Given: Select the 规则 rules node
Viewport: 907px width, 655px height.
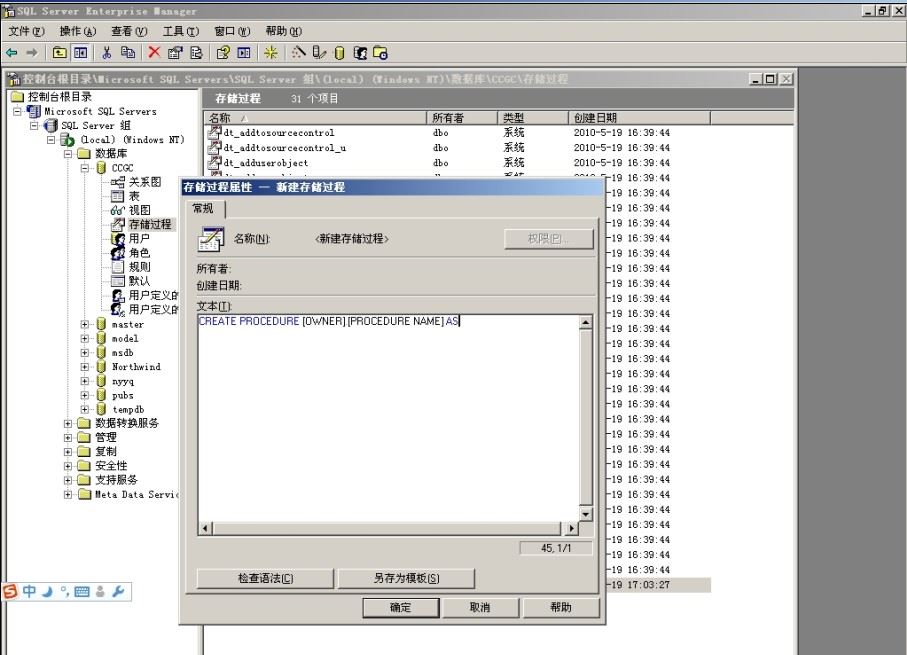Looking at the screenshot, I should 139,267.
